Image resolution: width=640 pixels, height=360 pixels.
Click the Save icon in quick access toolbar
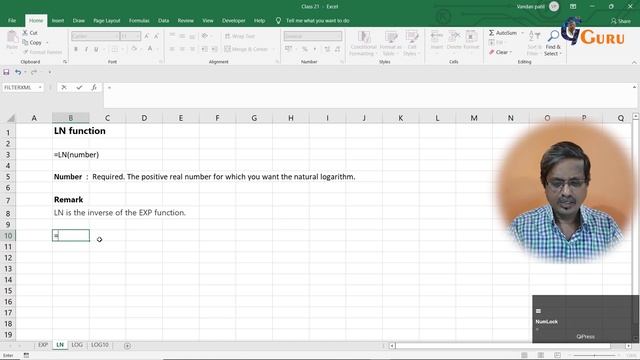click(x=6, y=72)
